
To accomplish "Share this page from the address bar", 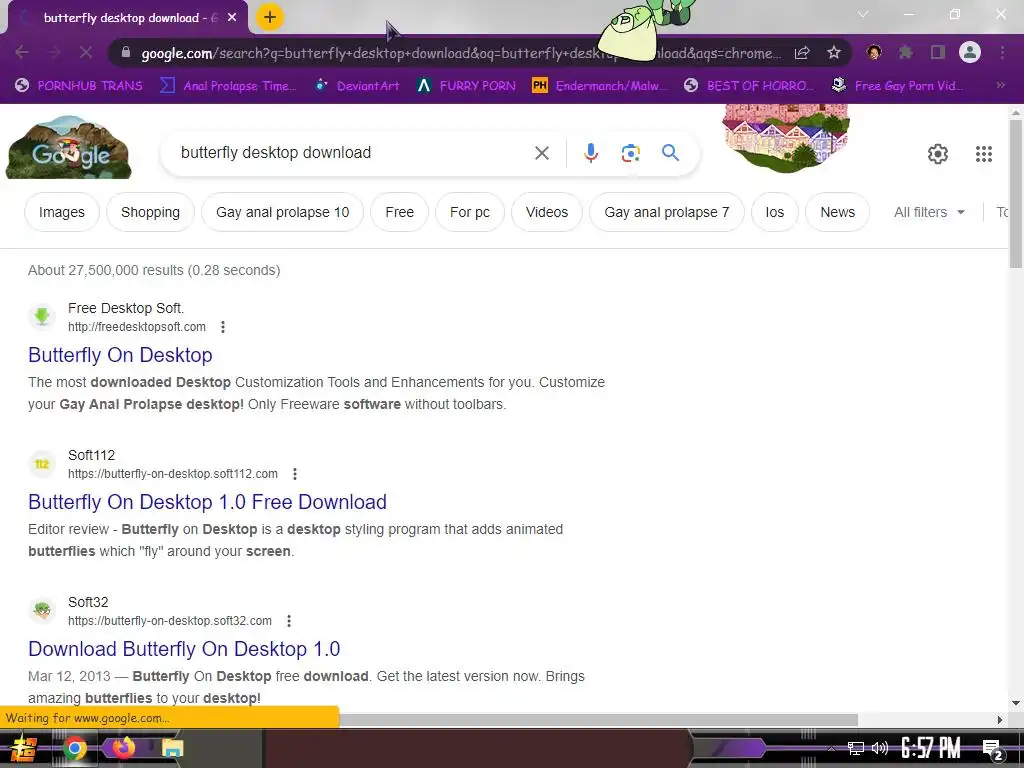I will point(803,53).
